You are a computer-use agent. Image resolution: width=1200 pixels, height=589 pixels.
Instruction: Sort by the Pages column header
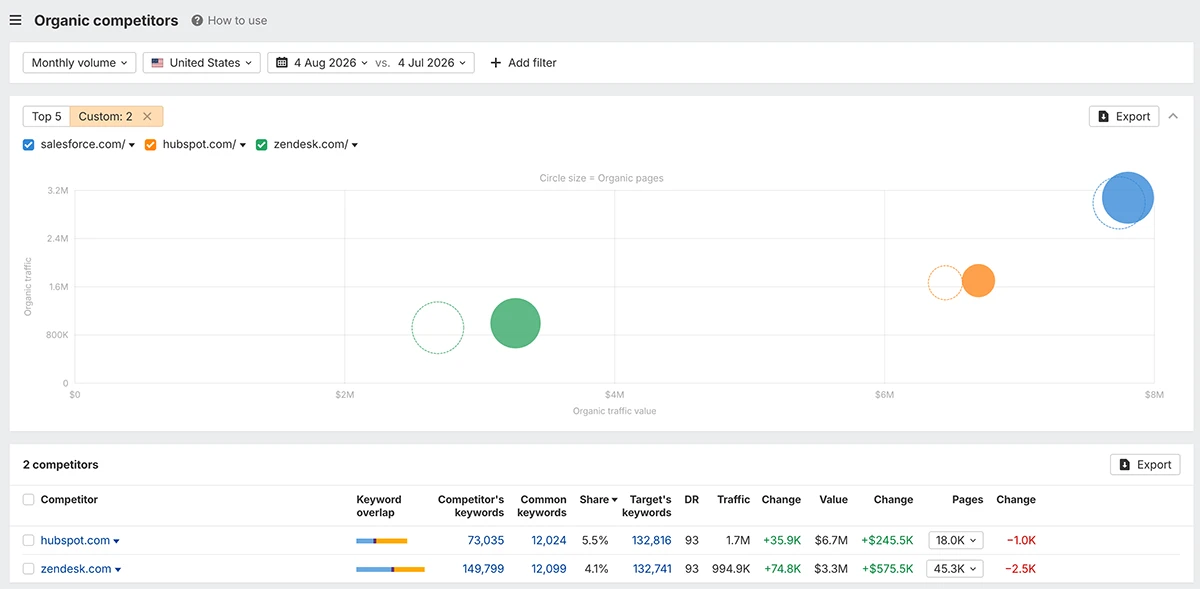(967, 499)
